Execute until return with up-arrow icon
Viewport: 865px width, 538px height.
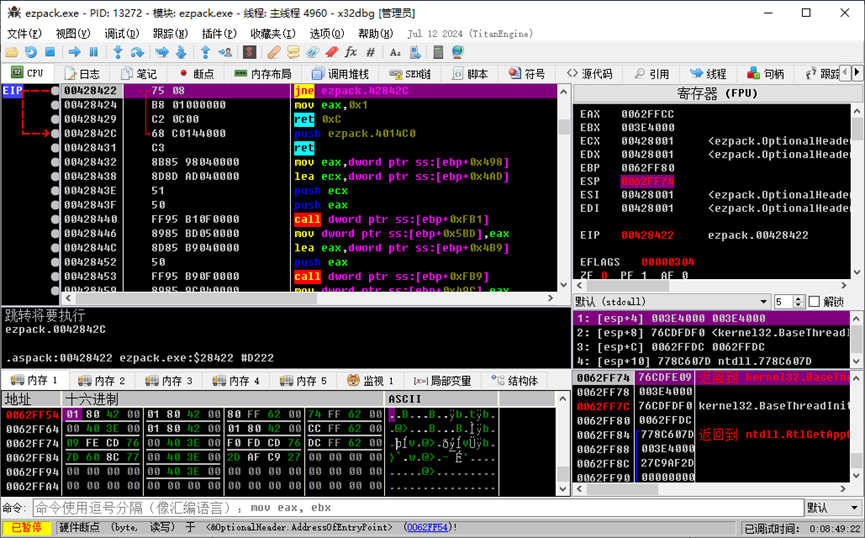(x=205, y=52)
